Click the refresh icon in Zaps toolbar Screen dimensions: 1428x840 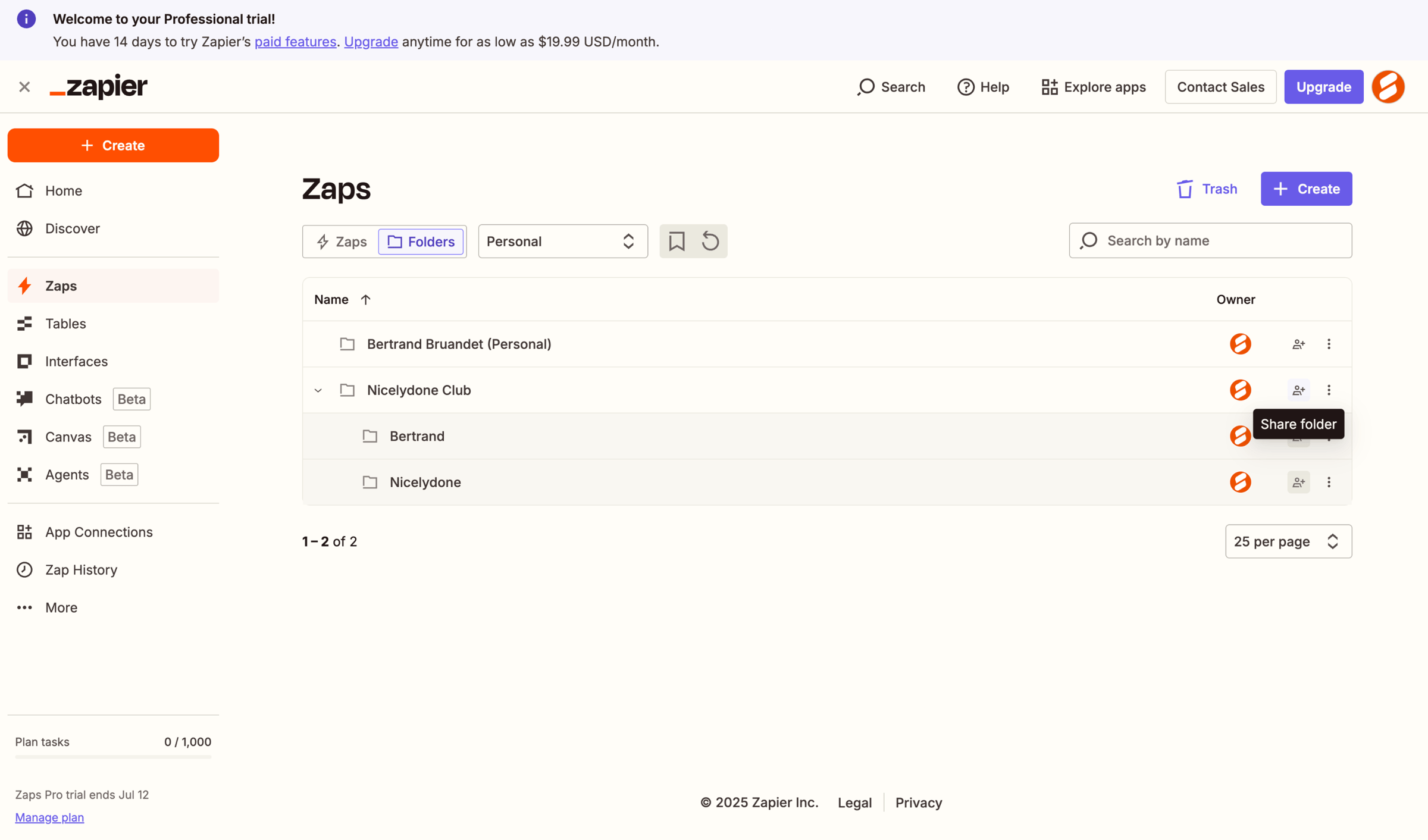tap(710, 241)
